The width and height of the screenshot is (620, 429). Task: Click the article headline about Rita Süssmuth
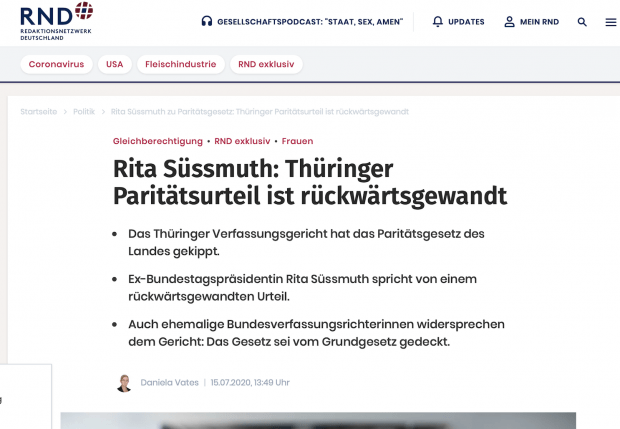pos(310,181)
